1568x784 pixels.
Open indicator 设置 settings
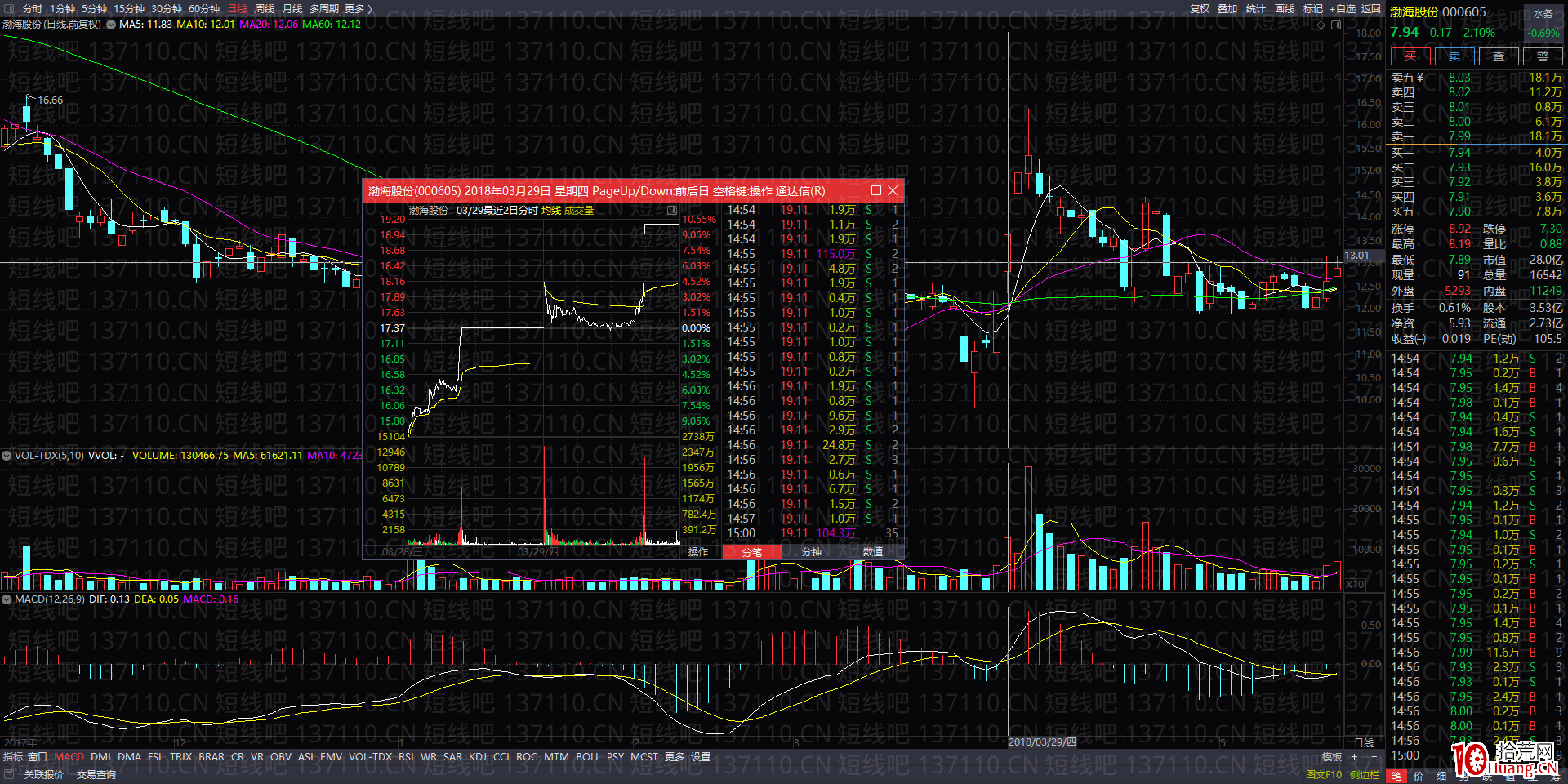[701, 757]
